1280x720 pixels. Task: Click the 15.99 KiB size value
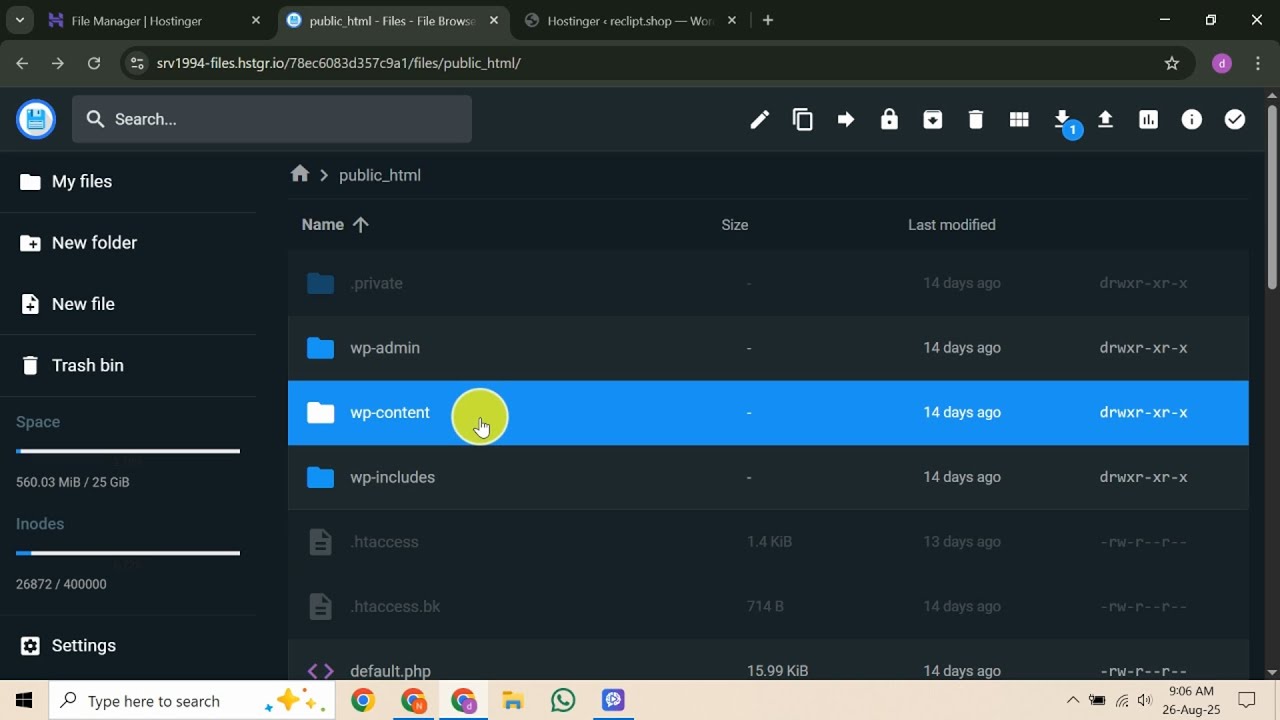777,671
